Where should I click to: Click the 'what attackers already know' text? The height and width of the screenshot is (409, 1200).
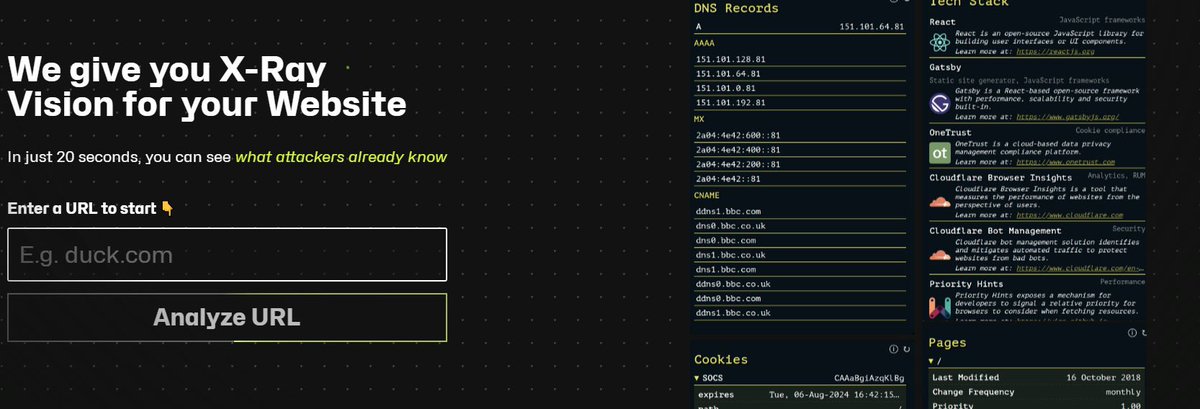[x=341, y=156]
